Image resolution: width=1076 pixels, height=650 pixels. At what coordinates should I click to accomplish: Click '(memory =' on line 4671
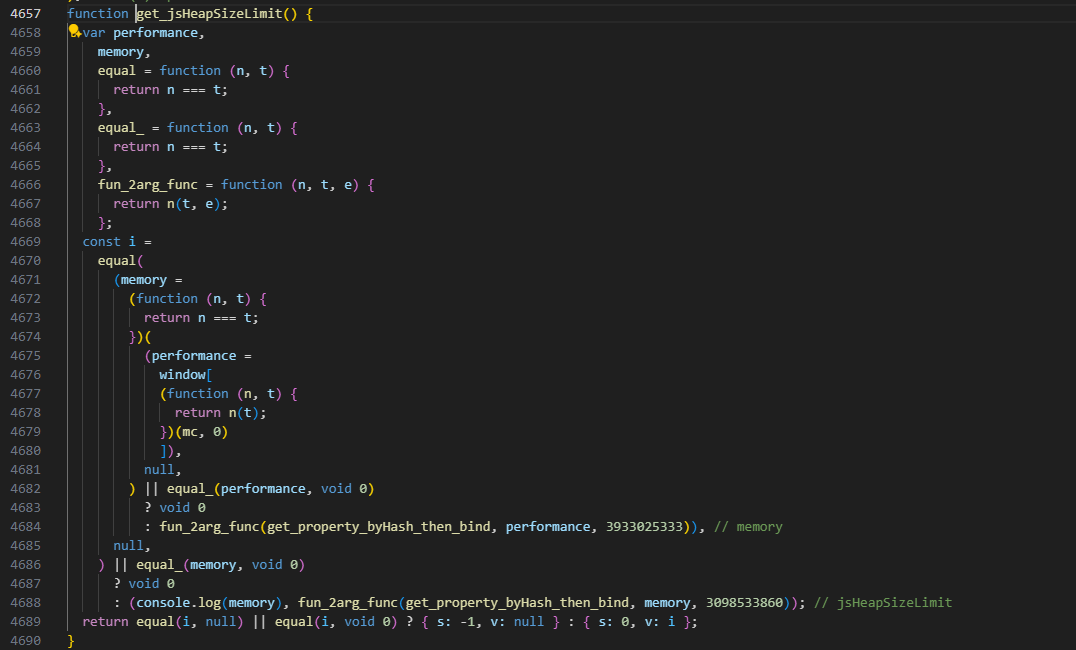(x=148, y=280)
